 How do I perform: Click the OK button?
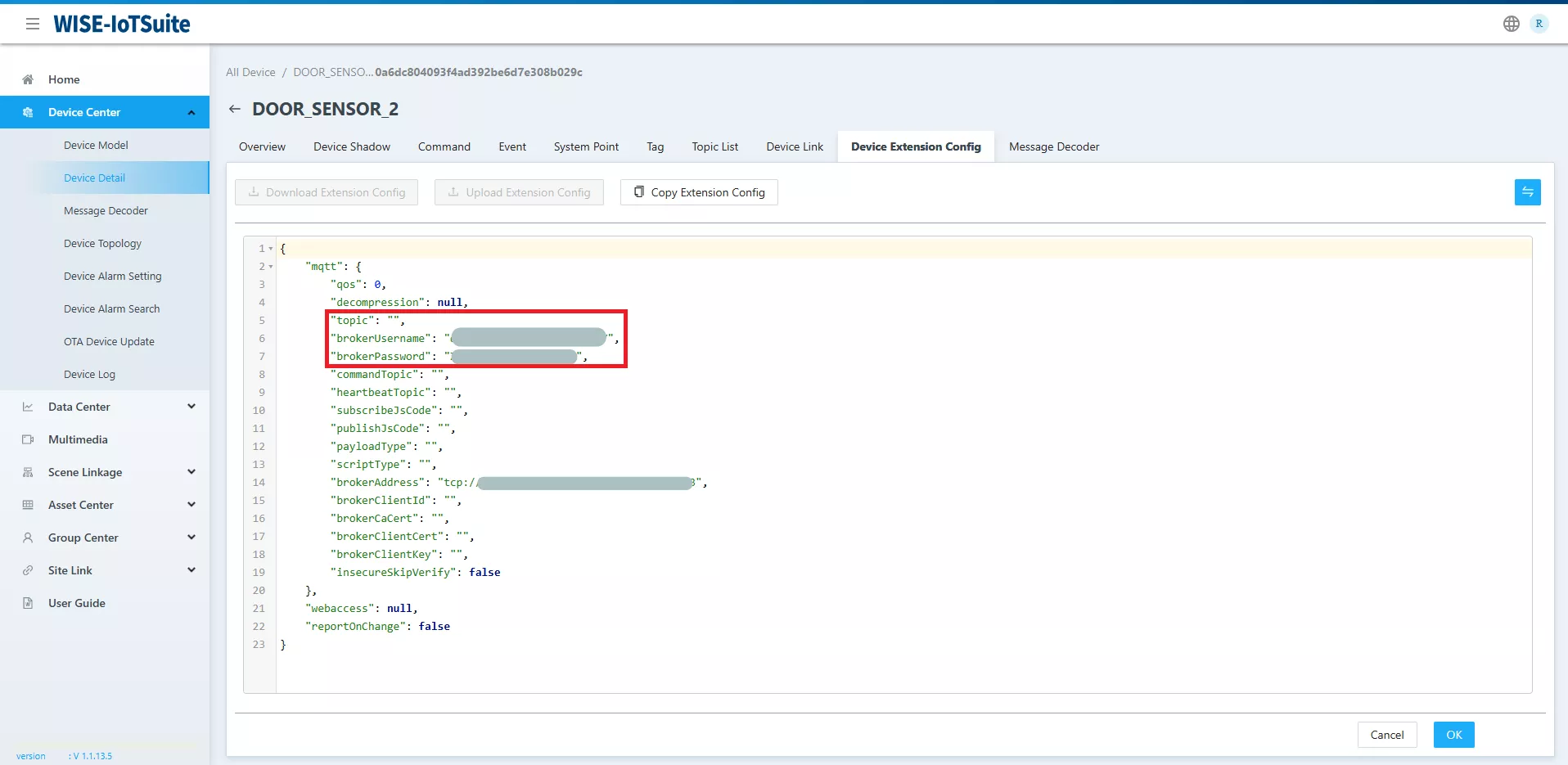(1454, 735)
